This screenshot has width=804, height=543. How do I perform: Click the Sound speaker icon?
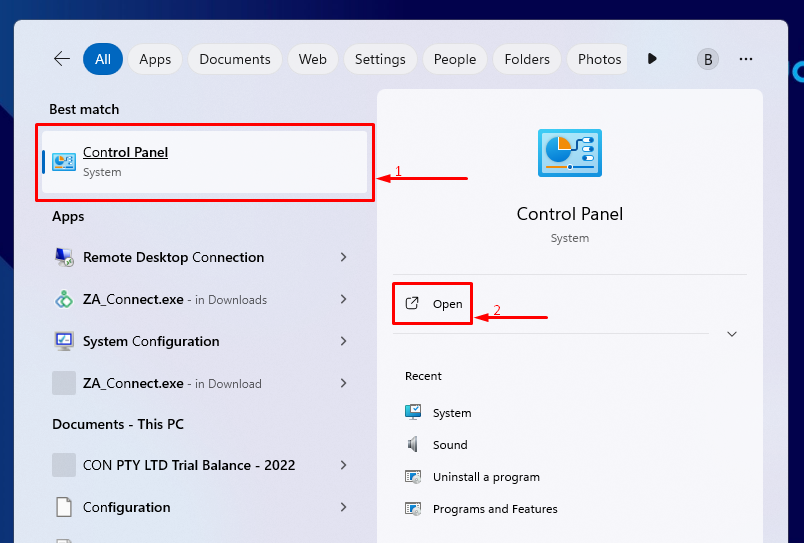413,444
